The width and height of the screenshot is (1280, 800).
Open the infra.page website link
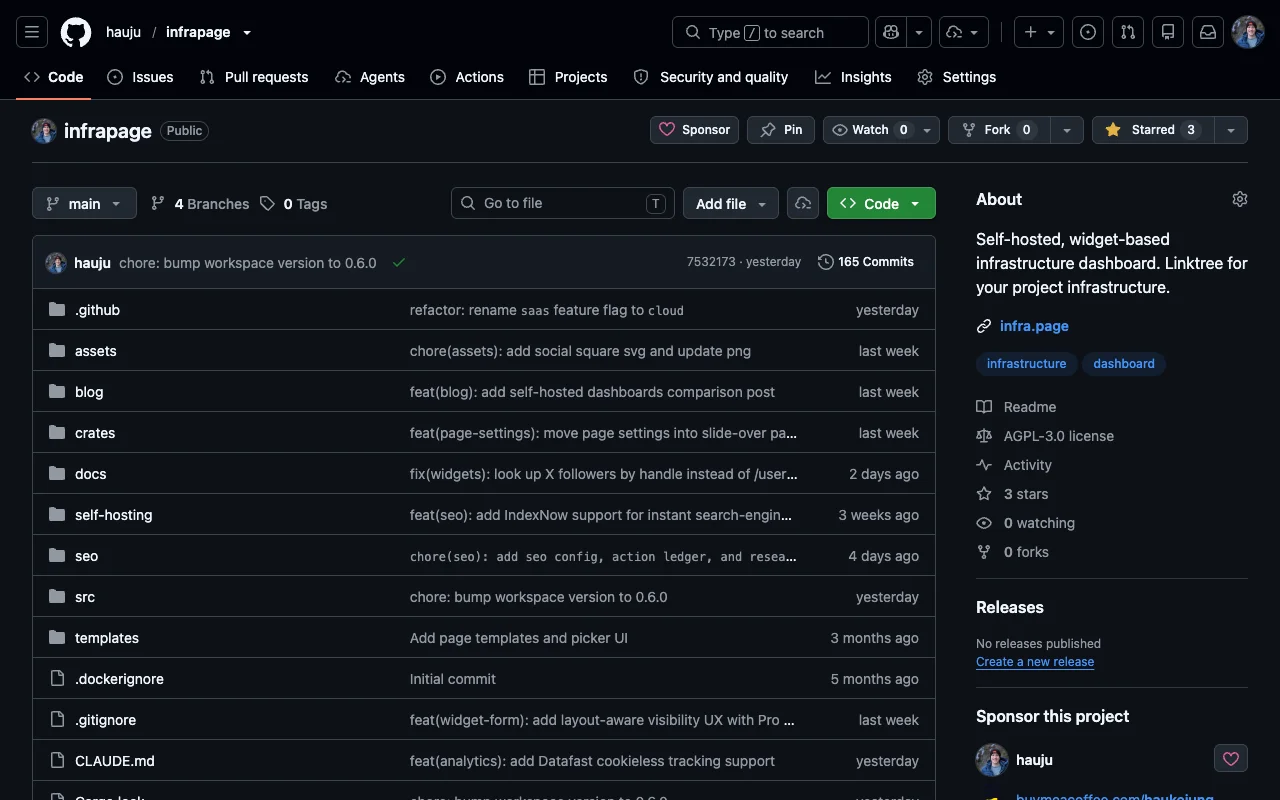click(1034, 326)
